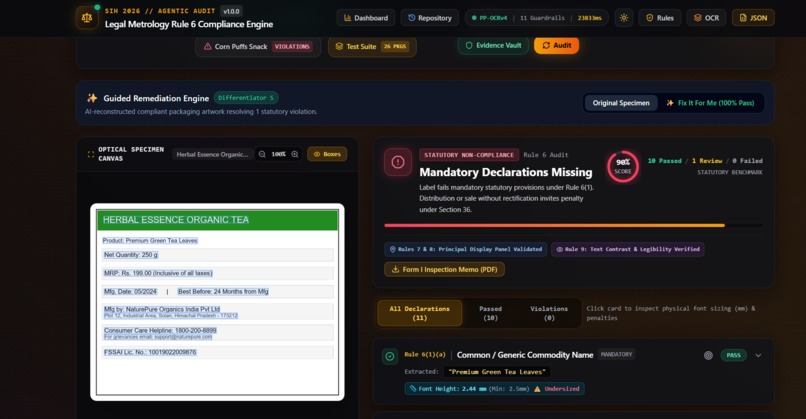Click the PP-OCRv4 status indicator
Screen dimensions: 806x419
[x=489, y=18]
